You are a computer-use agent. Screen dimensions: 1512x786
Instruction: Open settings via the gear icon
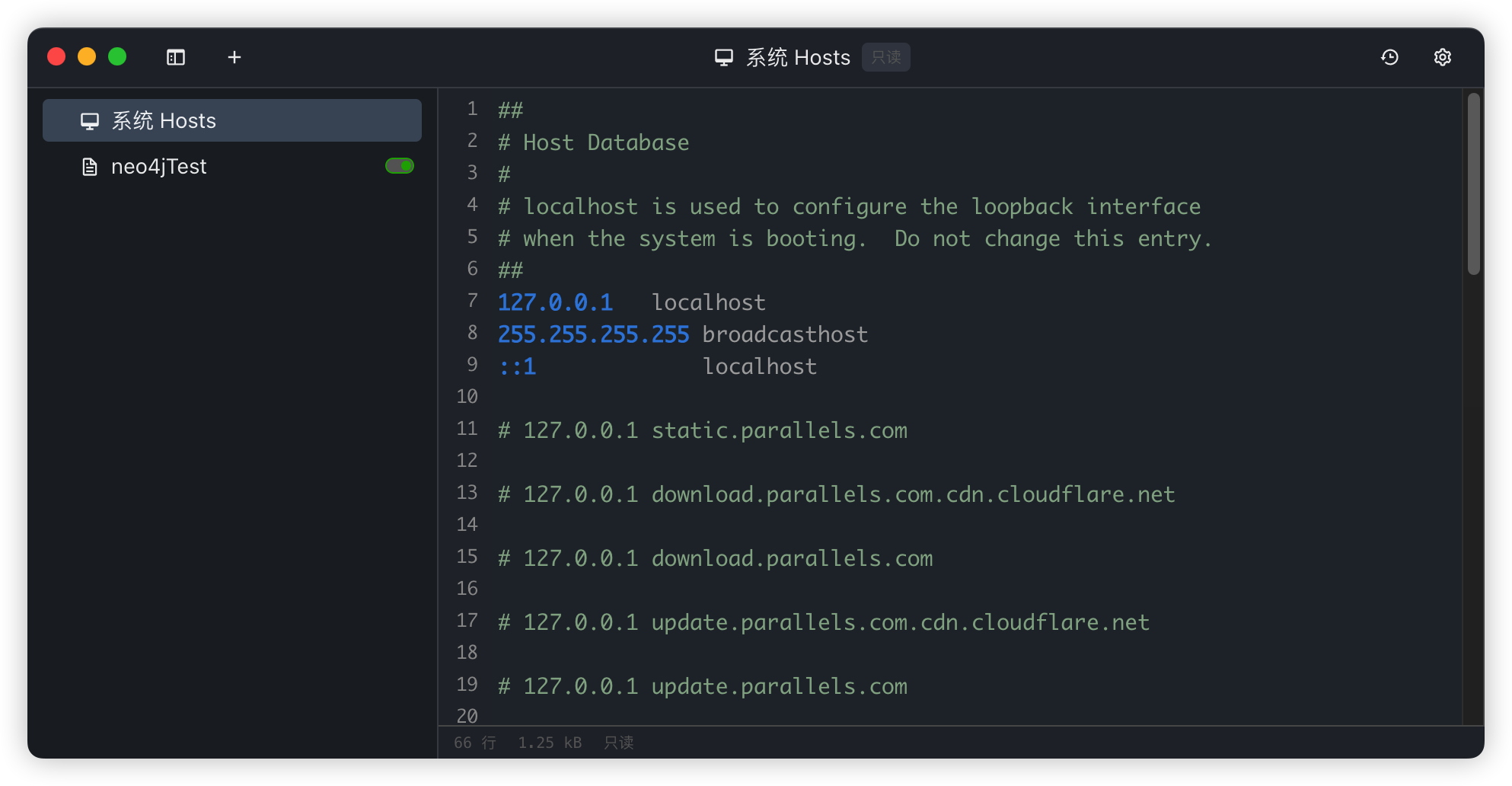pyautogui.click(x=1442, y=57)
